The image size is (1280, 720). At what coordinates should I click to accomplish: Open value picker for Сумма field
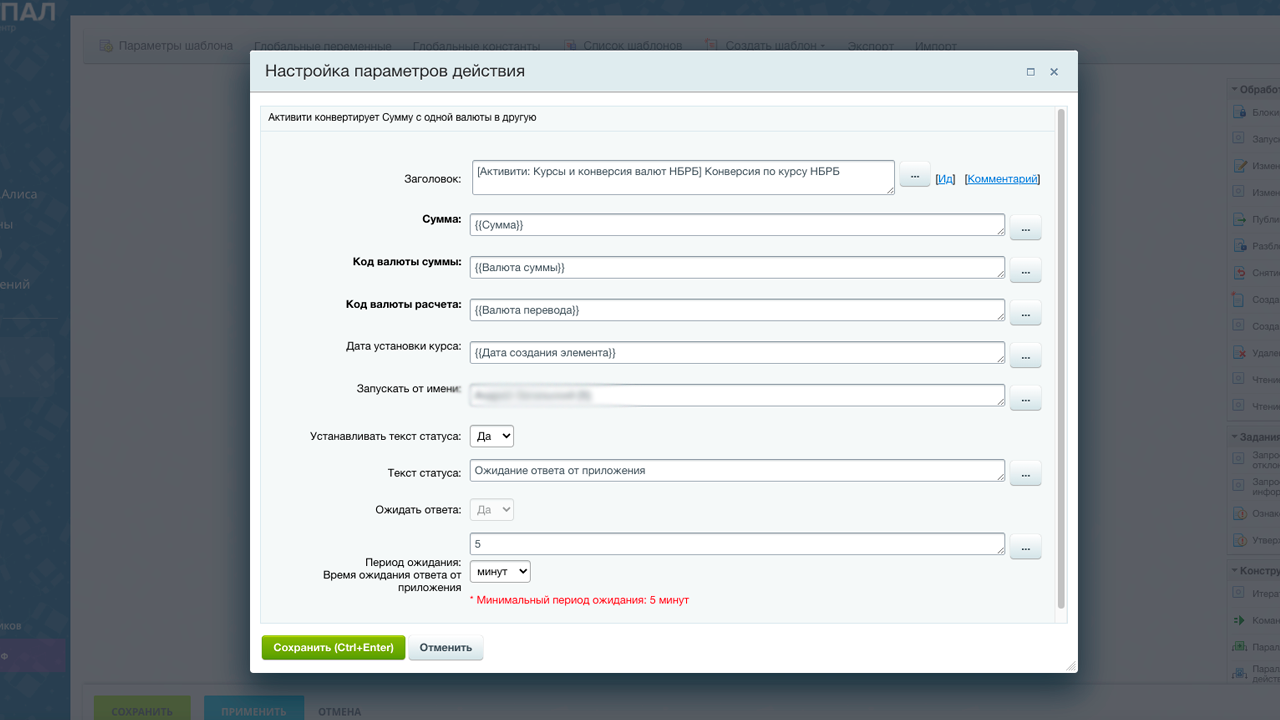1025,228
